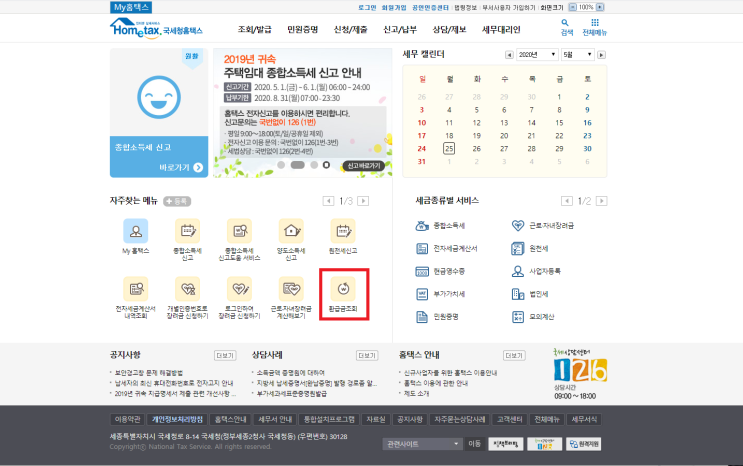Select 민원증명 document icon in tax services
Viewport: 743px width, 466px height.
[422, 317]
